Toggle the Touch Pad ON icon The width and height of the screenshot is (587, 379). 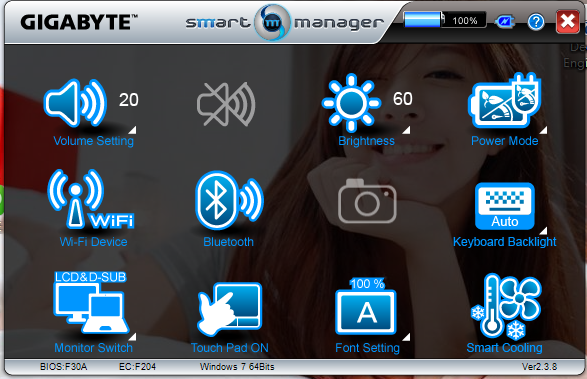click(229, 309)
